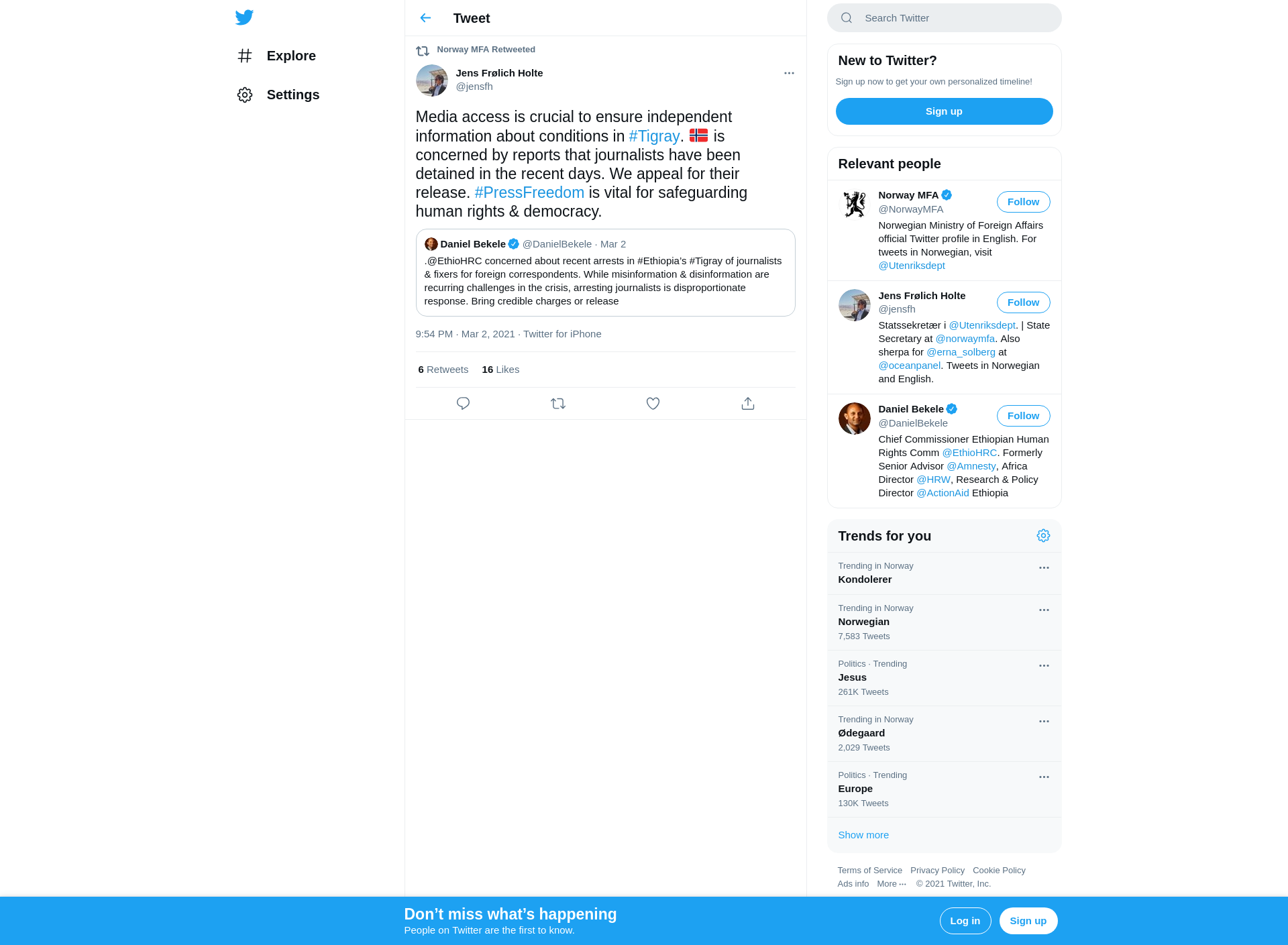This screenshot has width=1288, height=945.
Task: Open the Explore menu item
Action: [276, 56]
